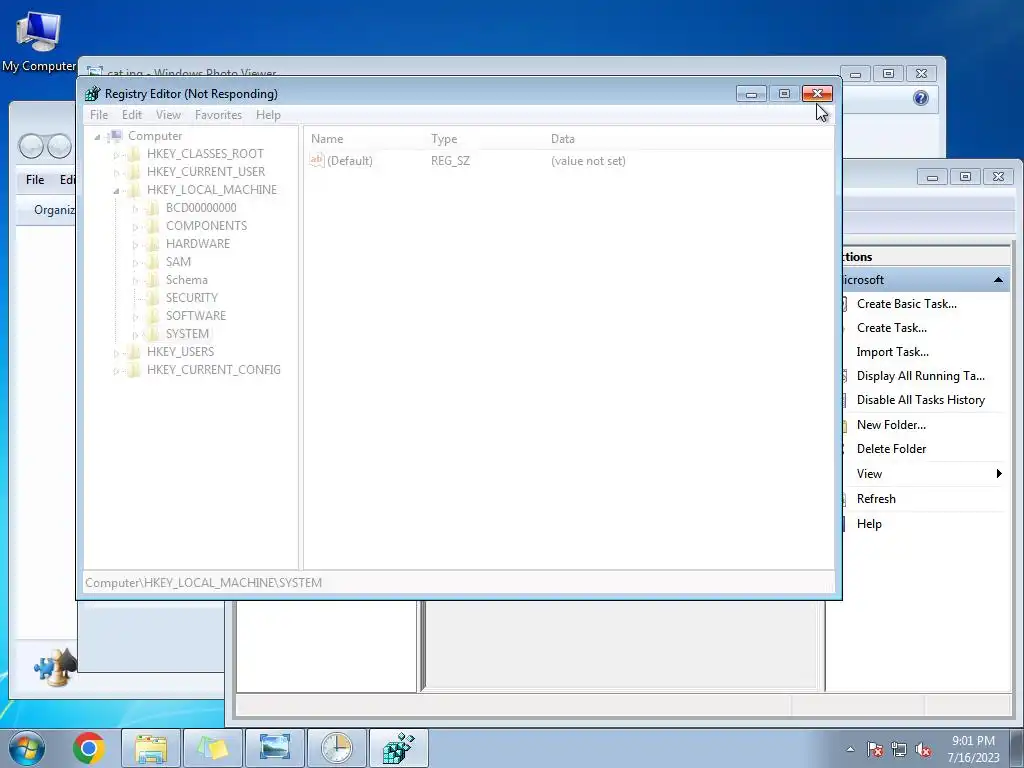Click Disable All Tasks History

pyautogui.click(x=920, y=400)
